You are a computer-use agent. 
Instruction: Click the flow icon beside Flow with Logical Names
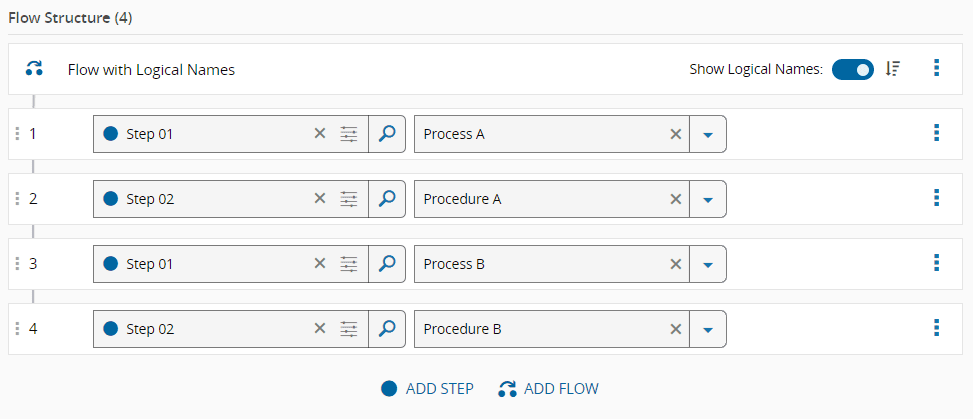pyautogui.click(x=34, y=69)
